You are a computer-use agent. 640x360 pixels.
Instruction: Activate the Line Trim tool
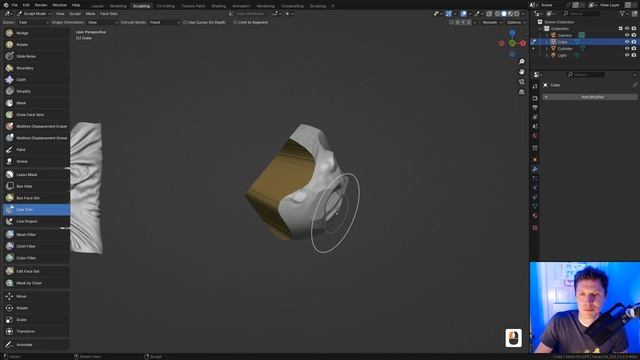36,209
